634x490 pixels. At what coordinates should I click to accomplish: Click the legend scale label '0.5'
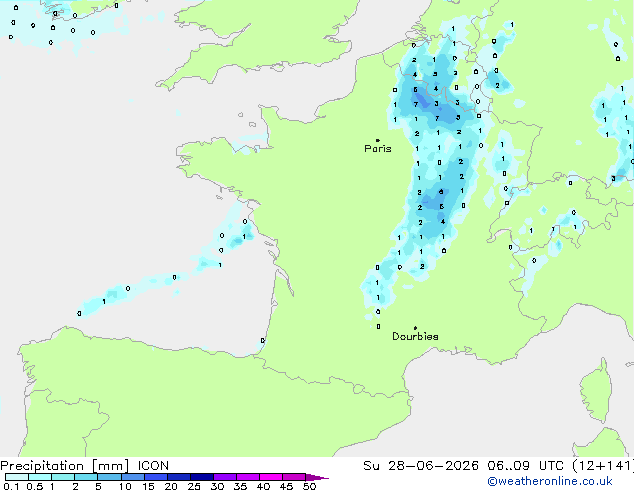tap(34, 486)
